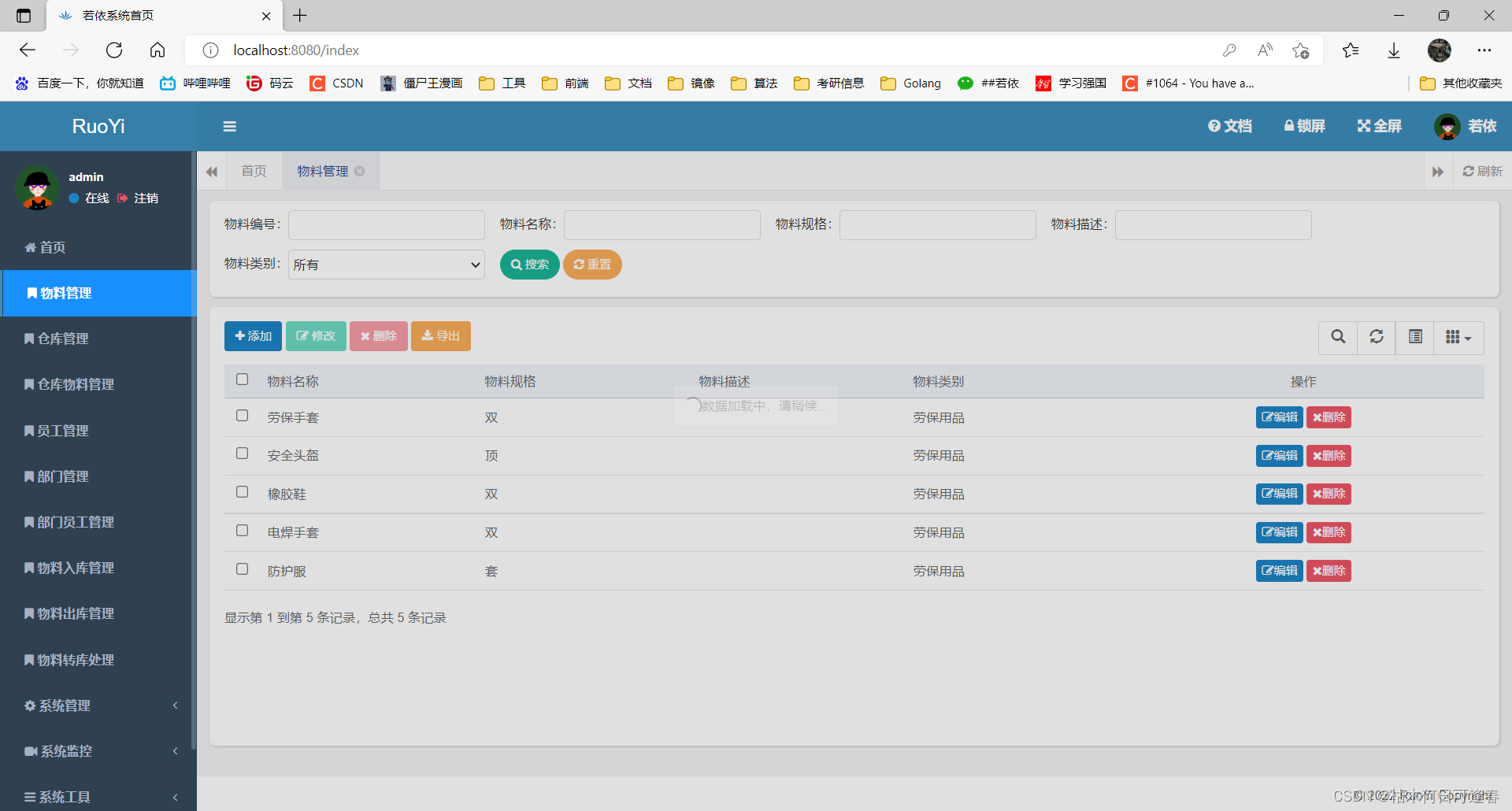
Task: Switch to the 首页 tab
Action: click(x=254, y=171)
